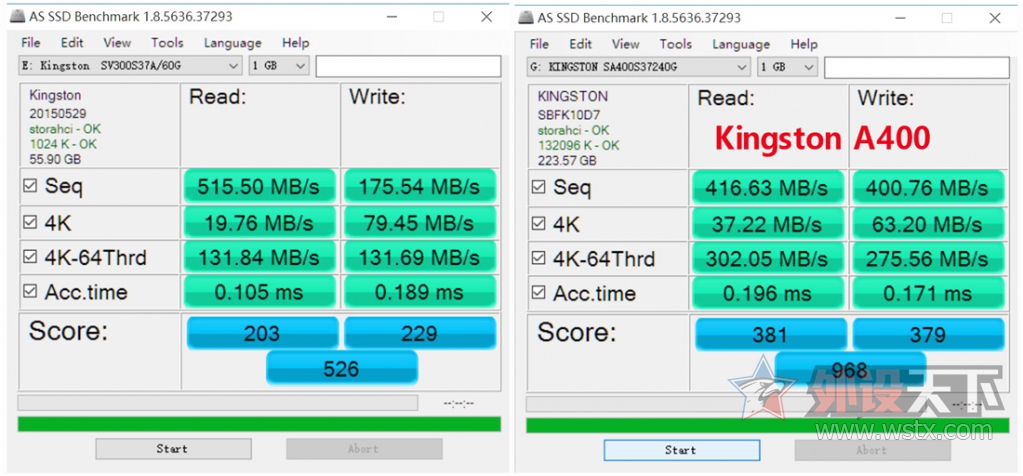Click AS SSD app icon in left window title
This screenshot has width=1023, height=476.
[x=18, y=17]
